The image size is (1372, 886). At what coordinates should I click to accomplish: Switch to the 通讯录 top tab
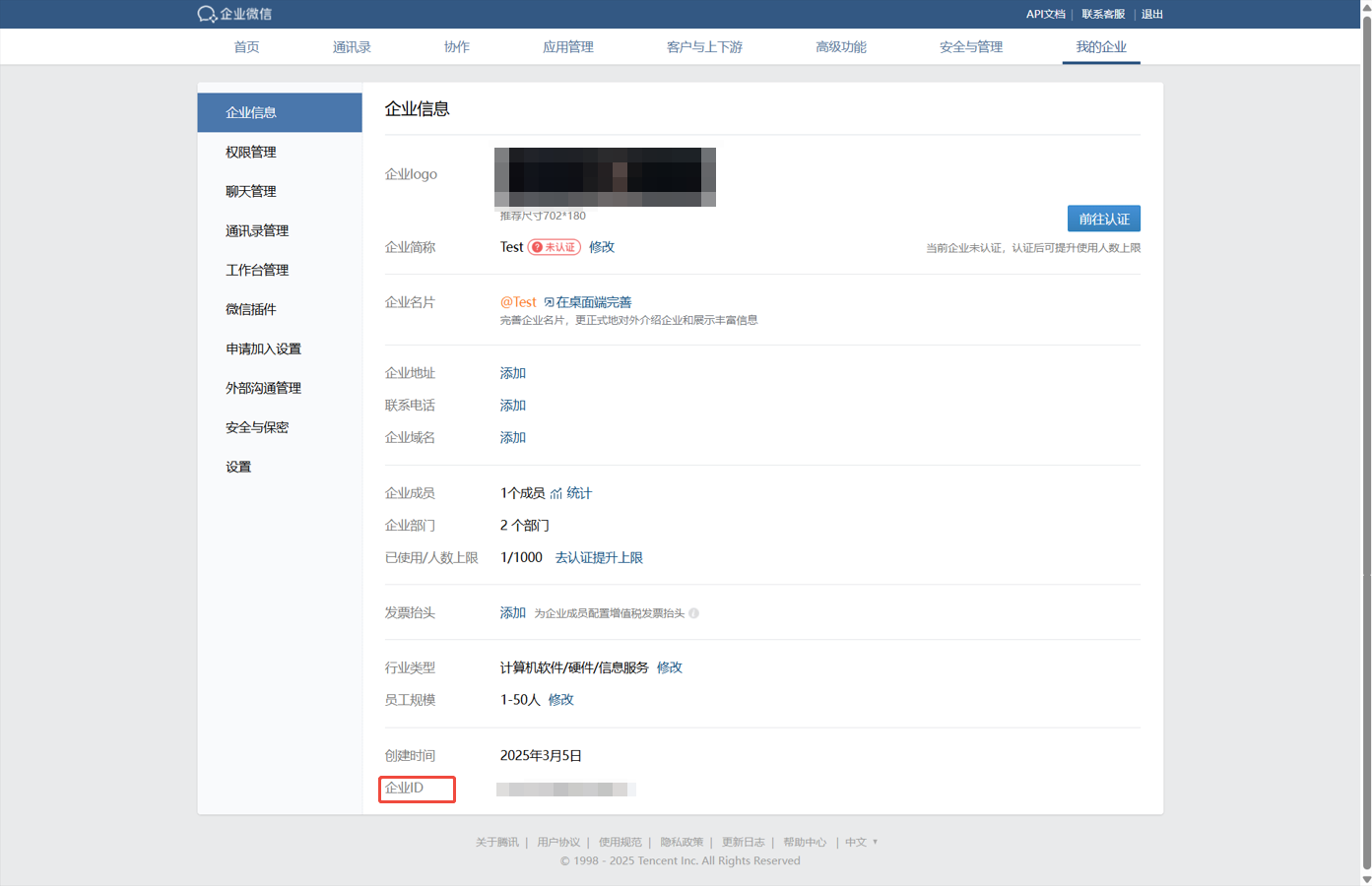[x=352, y=47]
